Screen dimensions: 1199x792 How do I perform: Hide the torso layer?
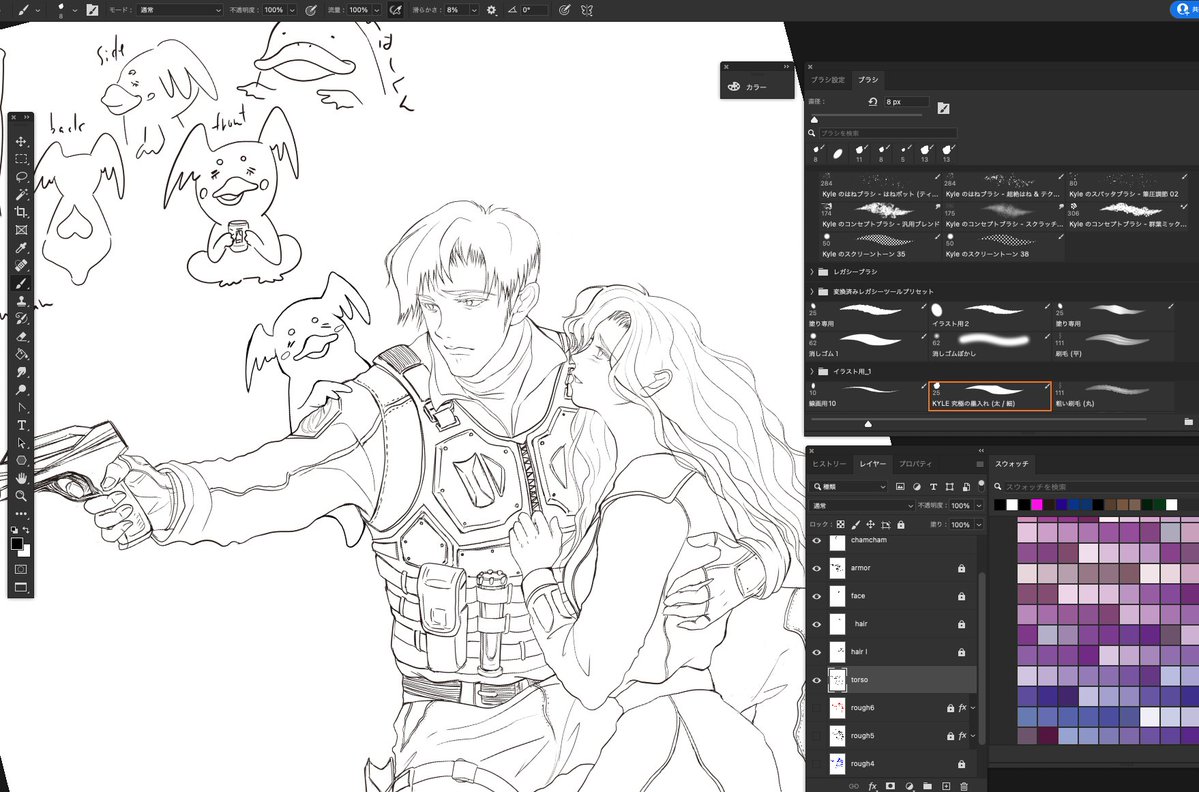[x=816, y=680]
